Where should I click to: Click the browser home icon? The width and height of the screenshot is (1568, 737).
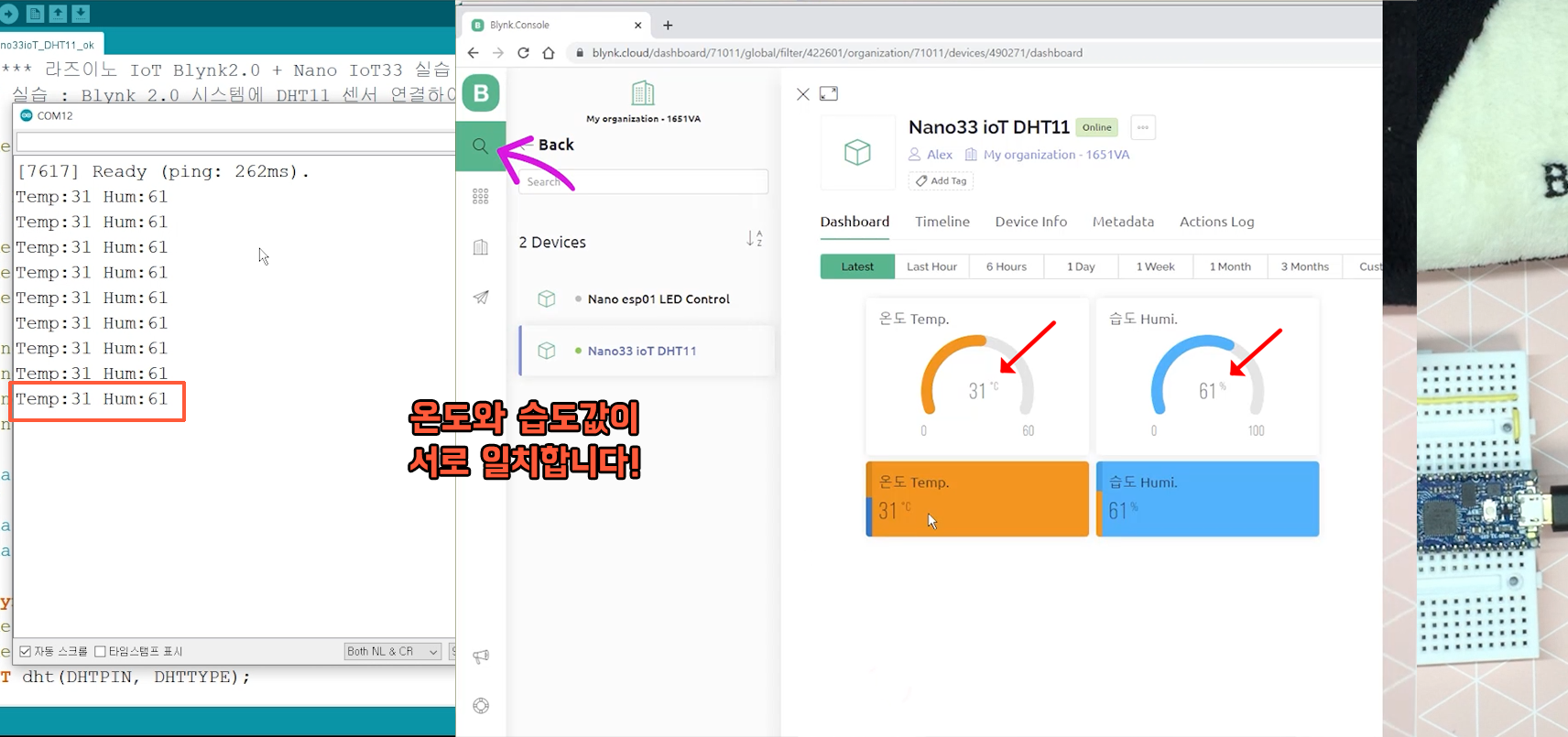coord(549,53)
